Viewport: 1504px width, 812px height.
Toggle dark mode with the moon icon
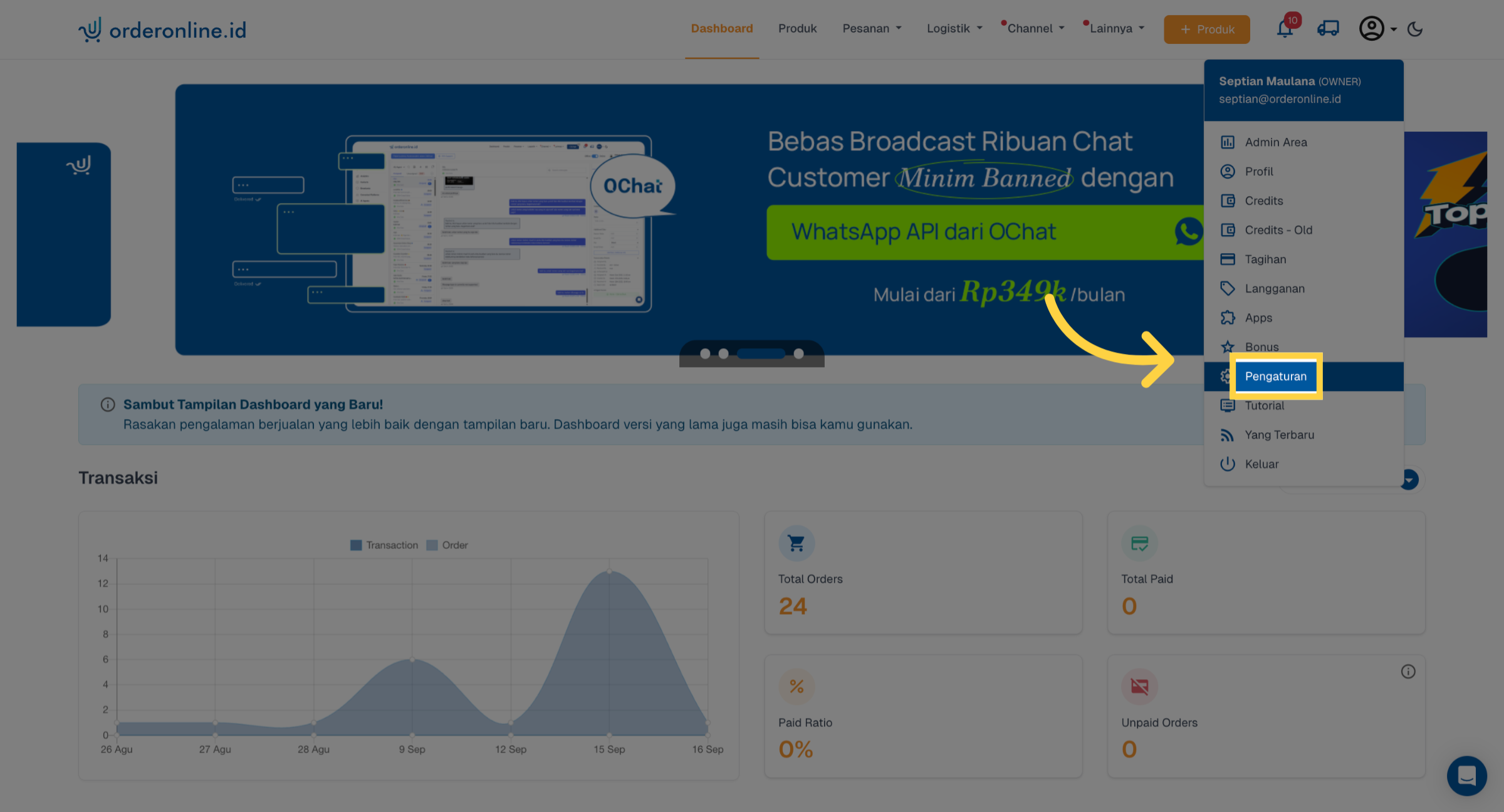click(x=1415, y=29)
